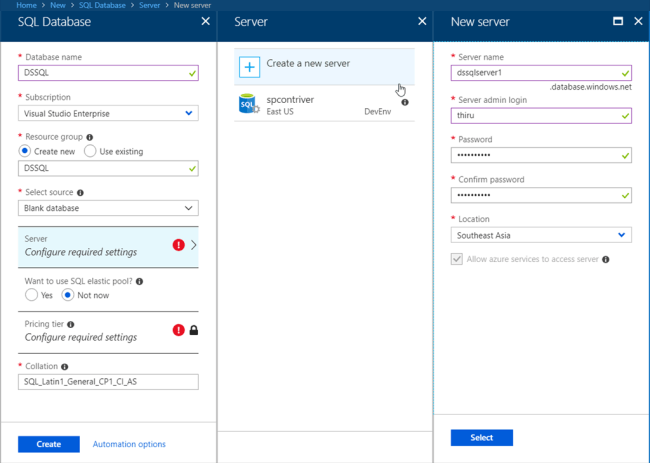Go to New in the breadcrumb

click(x=58, y=5)
